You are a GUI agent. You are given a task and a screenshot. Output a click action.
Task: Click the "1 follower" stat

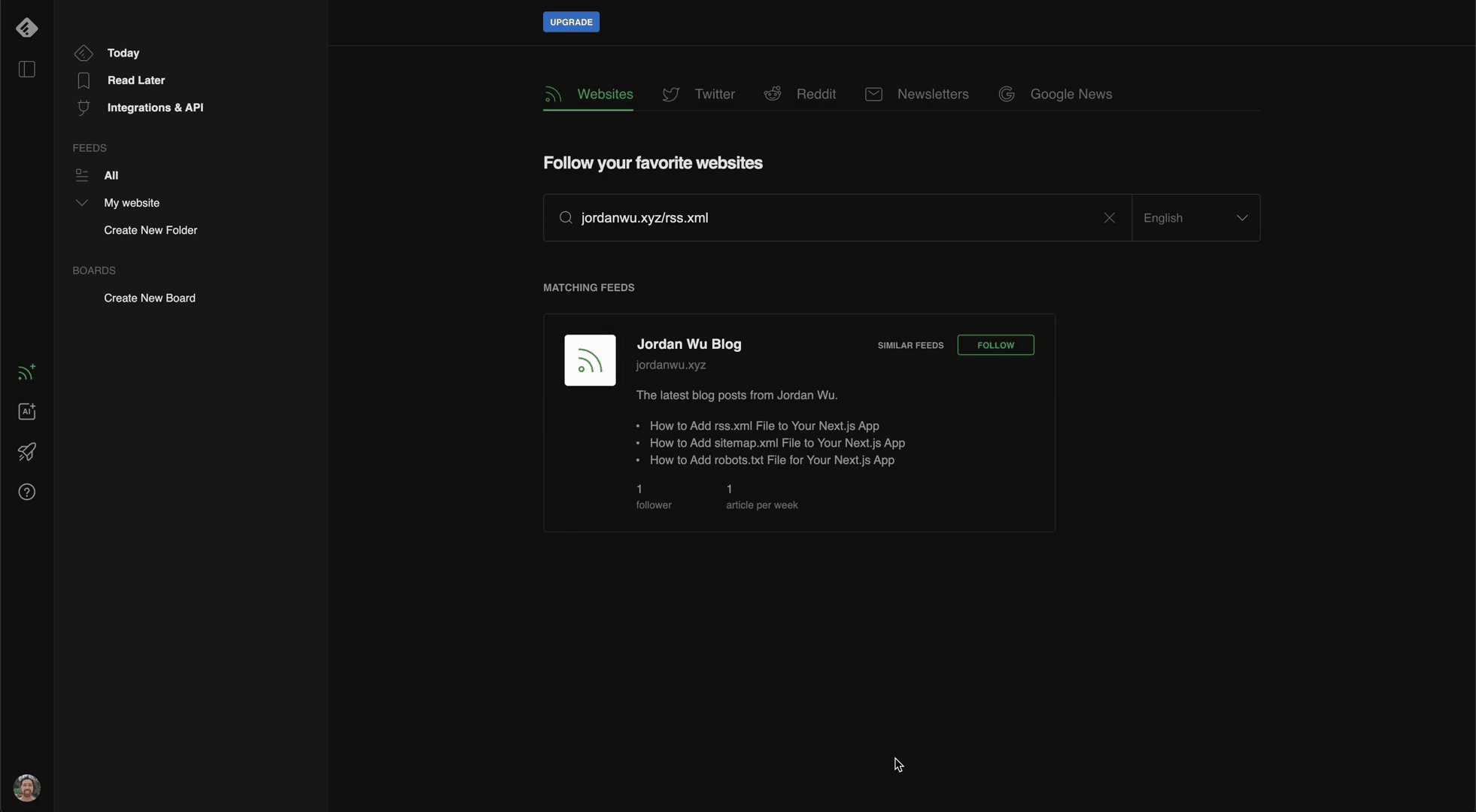[x=654, y=497]
